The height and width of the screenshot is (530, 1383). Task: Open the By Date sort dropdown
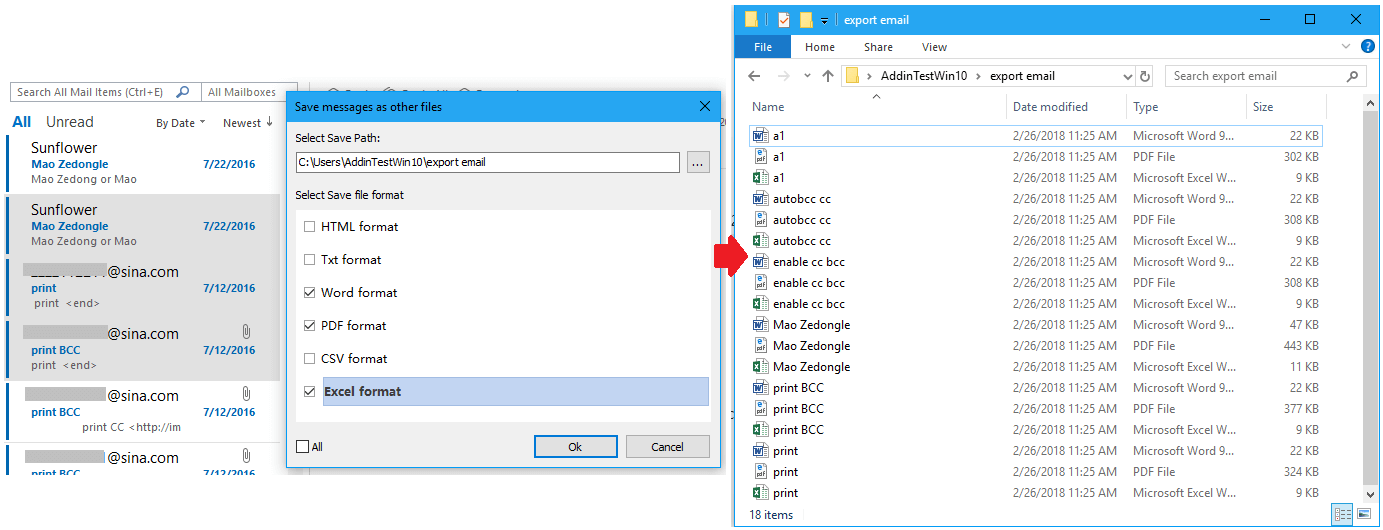coord(180,123)
